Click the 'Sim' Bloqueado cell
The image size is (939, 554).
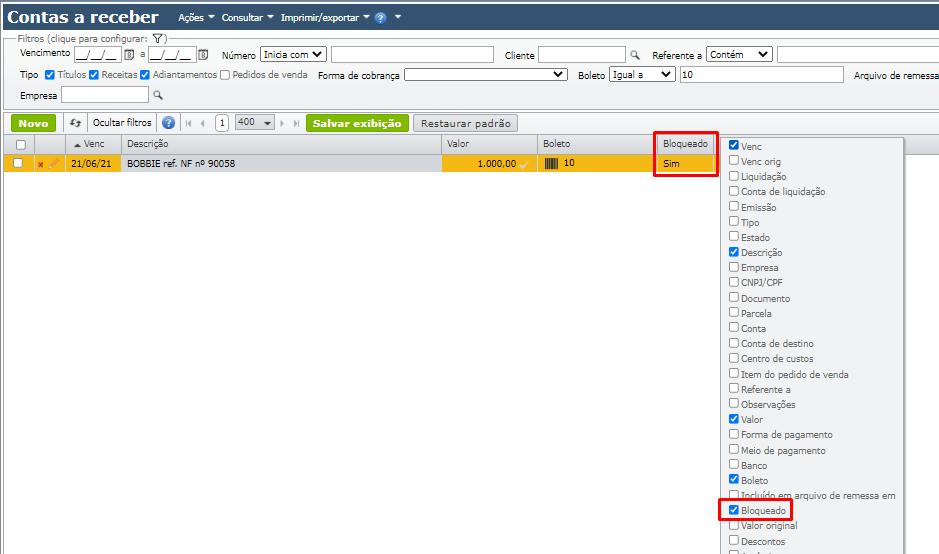pos(686,164)
